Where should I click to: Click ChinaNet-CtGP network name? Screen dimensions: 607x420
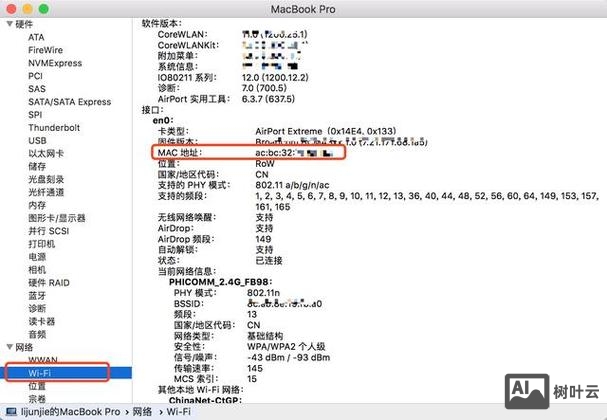click(205, 400)
